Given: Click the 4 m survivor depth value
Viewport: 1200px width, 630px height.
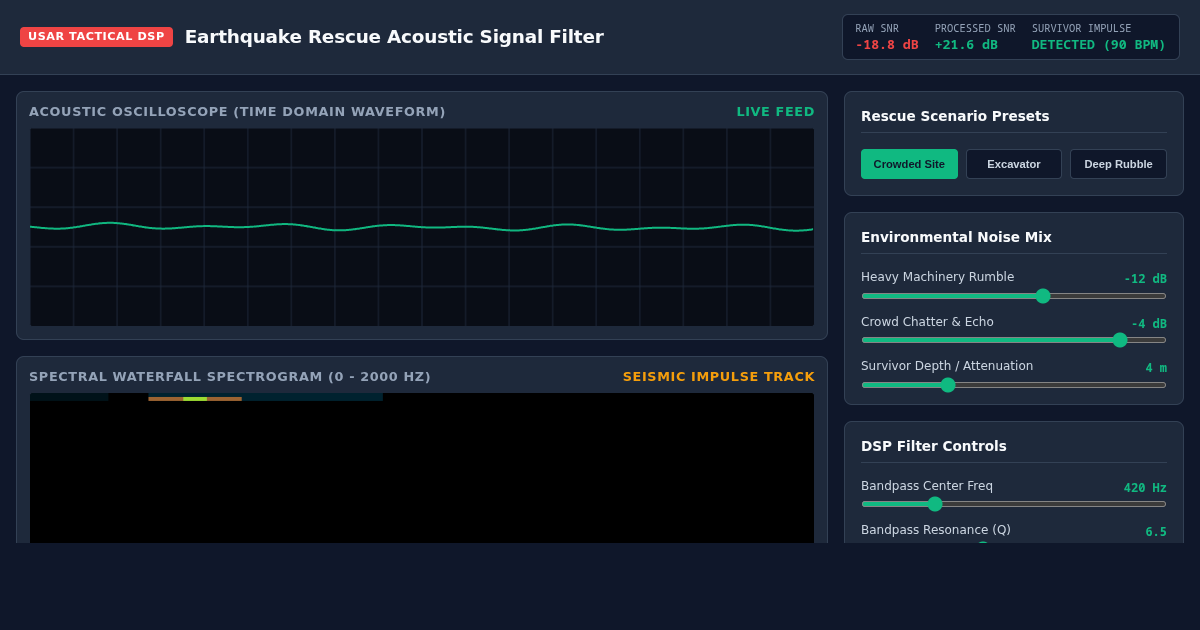Looking at the screenshot, I should click(x=1156, y=368).
